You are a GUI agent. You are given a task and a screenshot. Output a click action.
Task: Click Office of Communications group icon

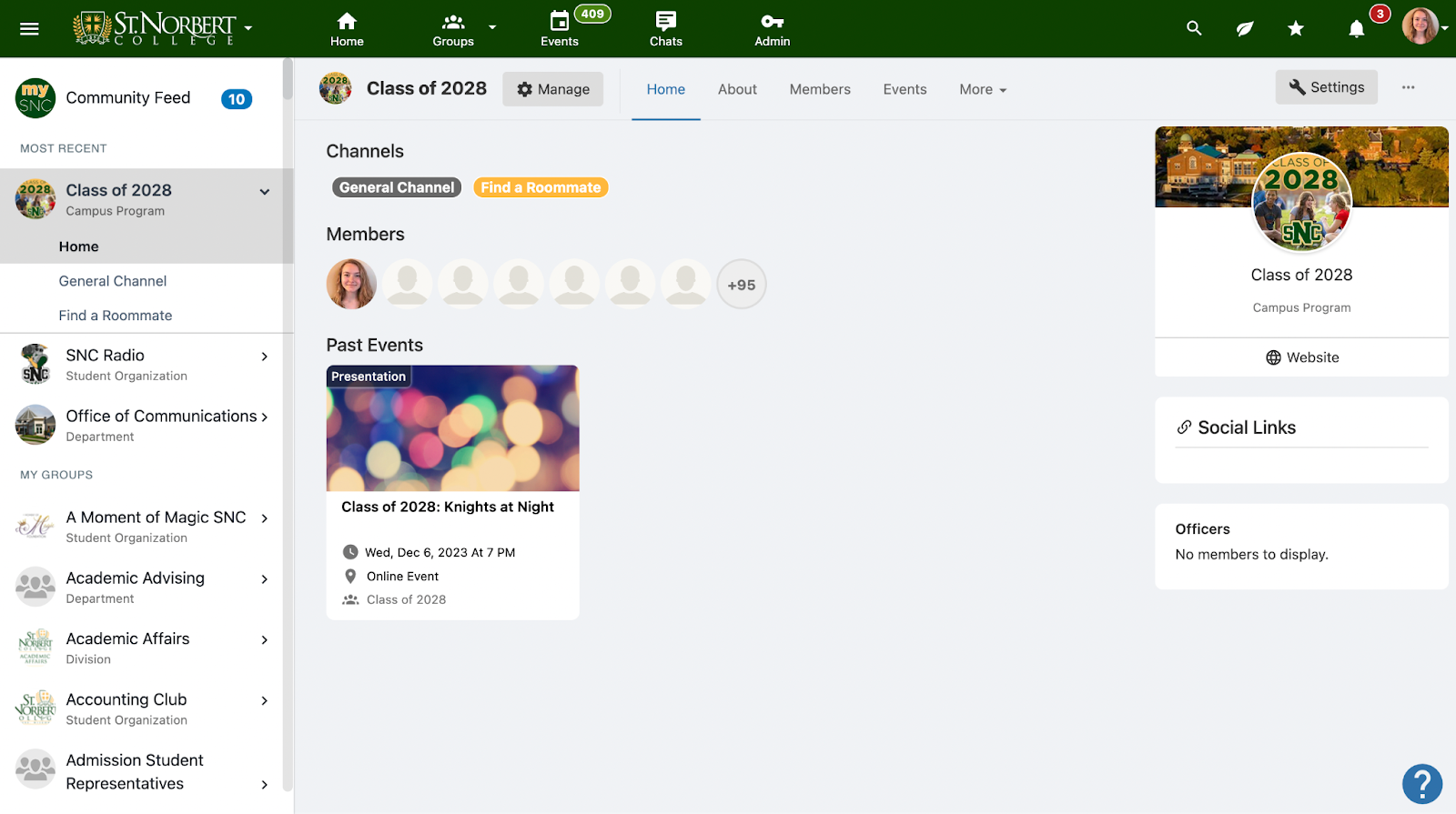35,425
